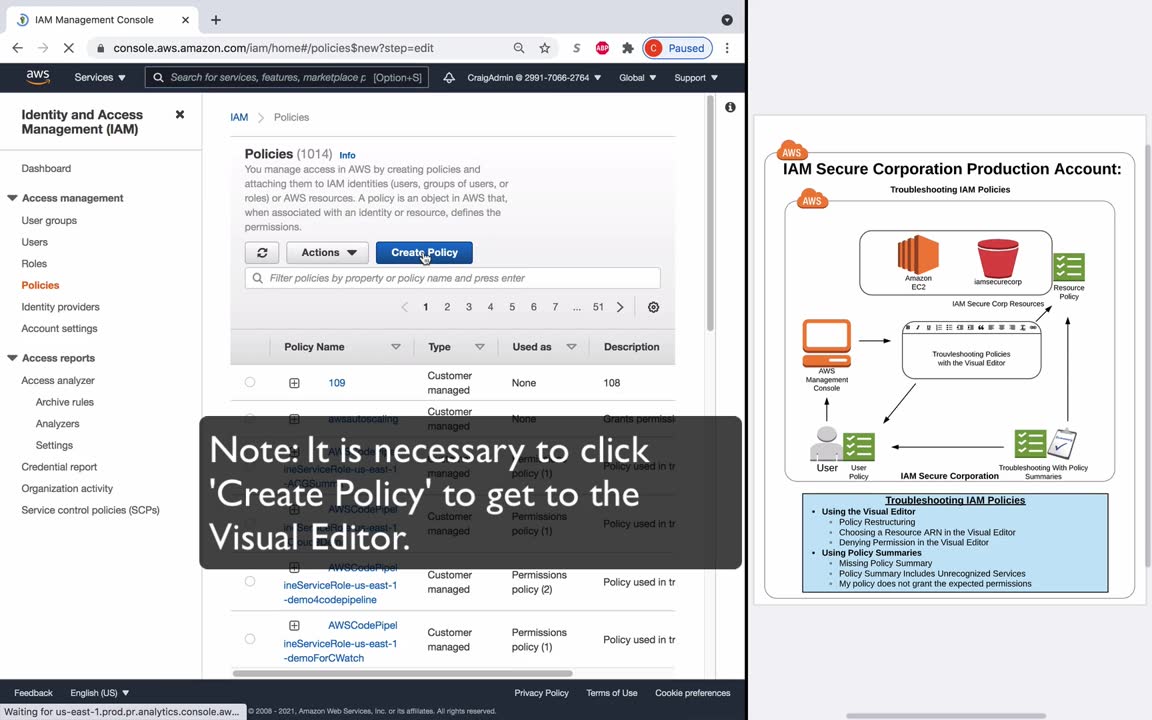1152x720 pixels.
Task: Close the IAM Management Console tab
Action: click(185, 20)
